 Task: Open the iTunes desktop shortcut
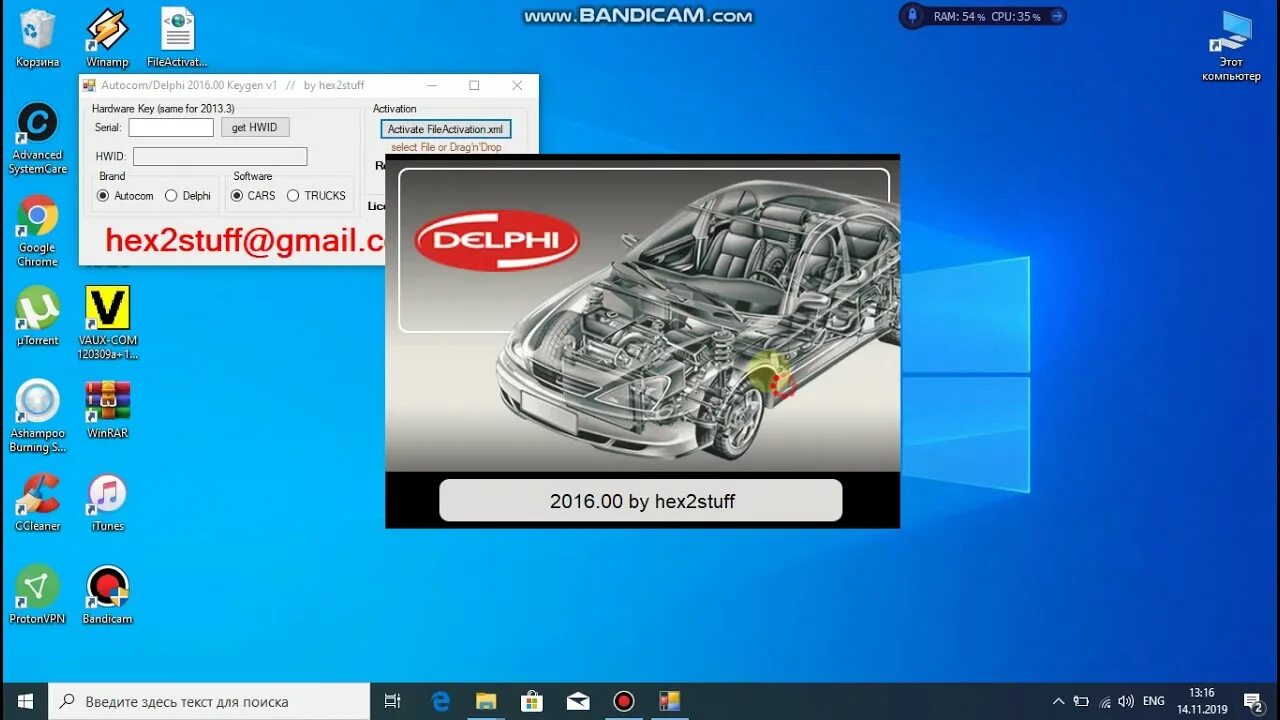107,503
